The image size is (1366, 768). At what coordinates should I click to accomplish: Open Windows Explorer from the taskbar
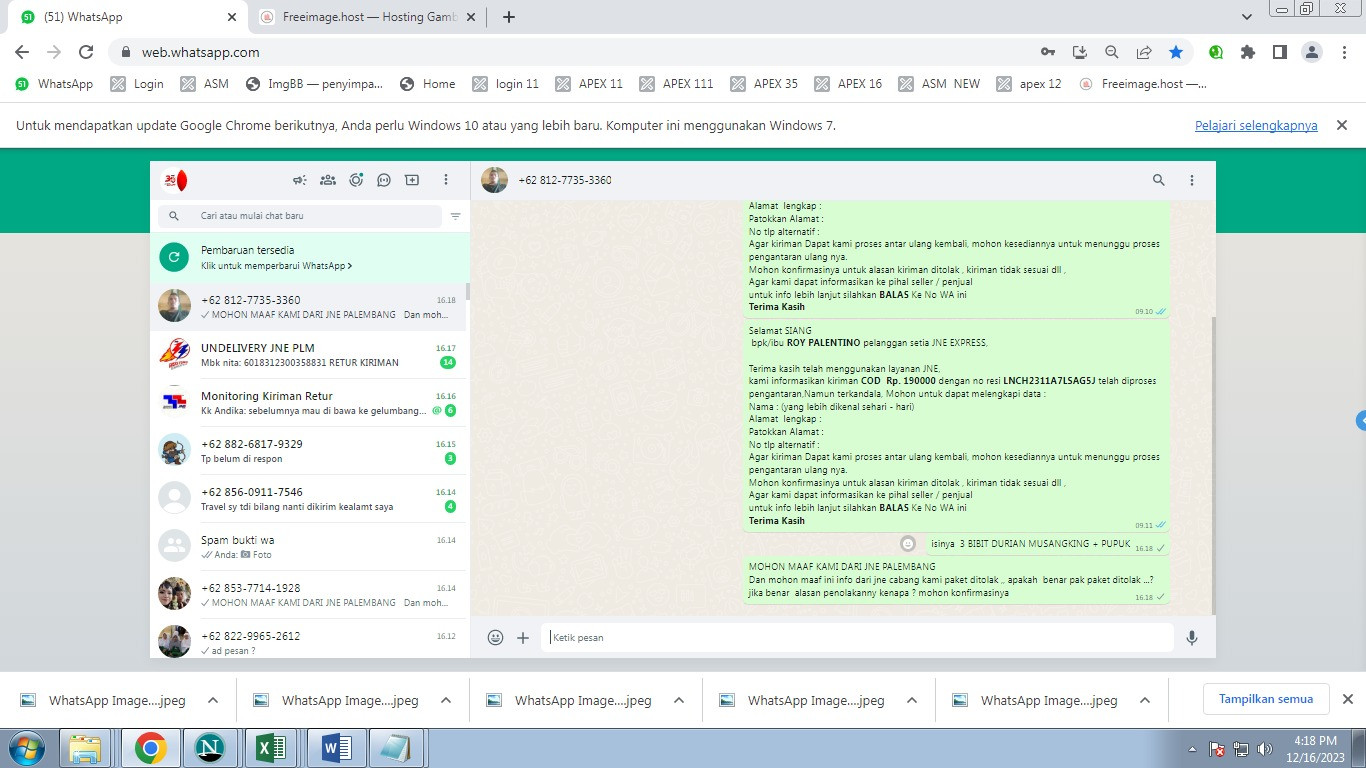(86, 748)
